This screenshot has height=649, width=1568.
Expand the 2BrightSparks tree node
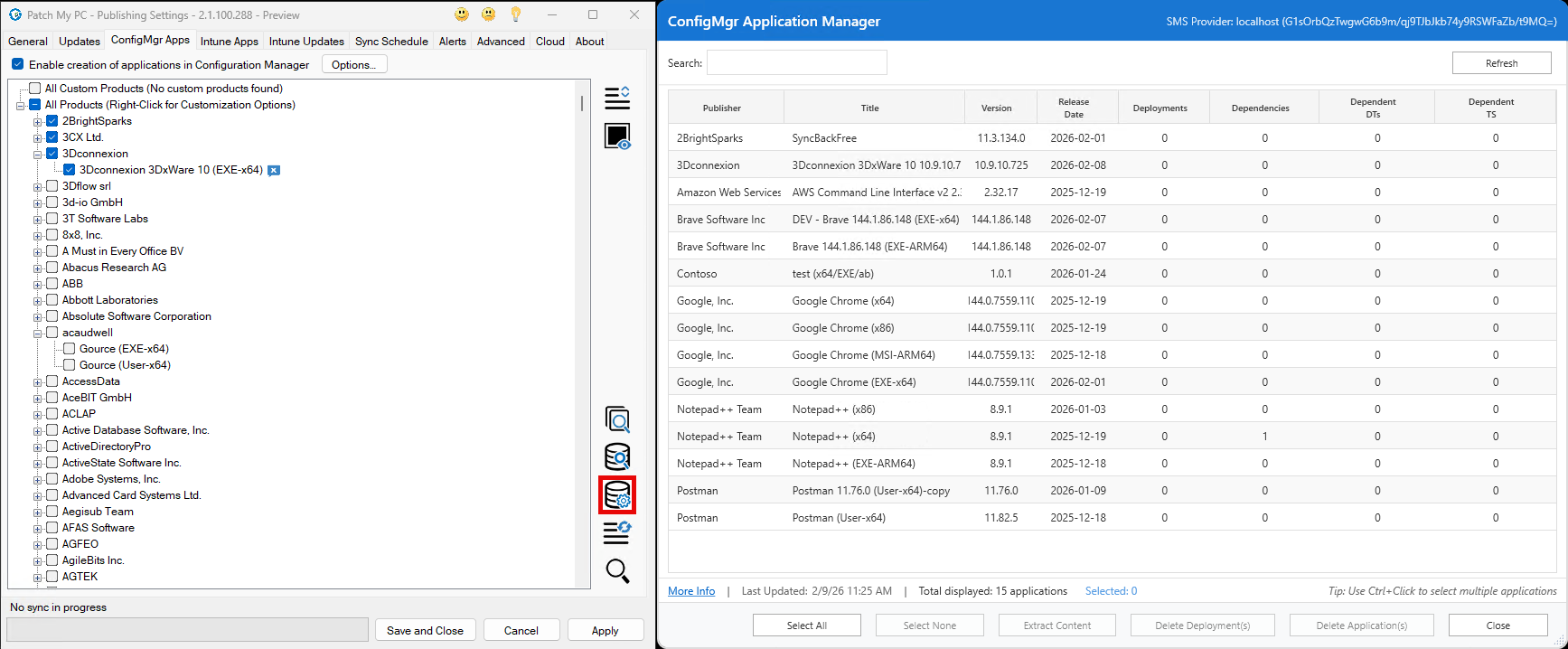38,121
